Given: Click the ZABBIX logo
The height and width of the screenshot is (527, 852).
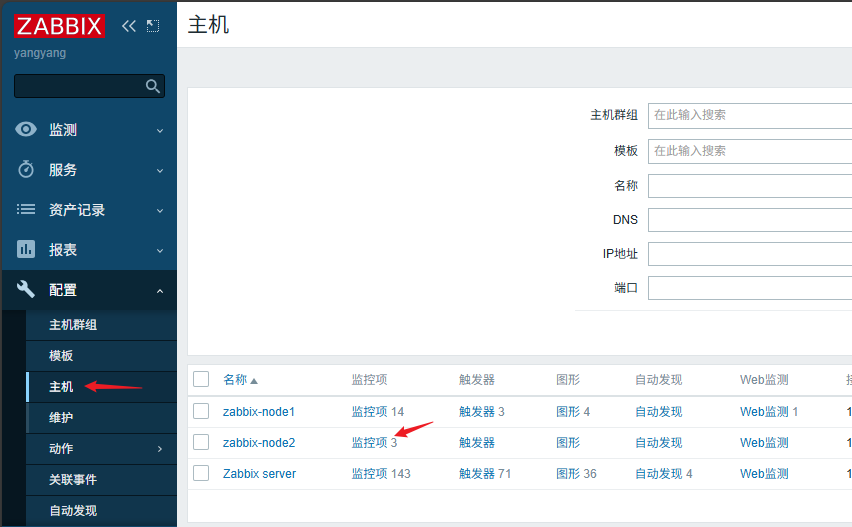Looking at the screenshot, I should (x=59, y=26).
